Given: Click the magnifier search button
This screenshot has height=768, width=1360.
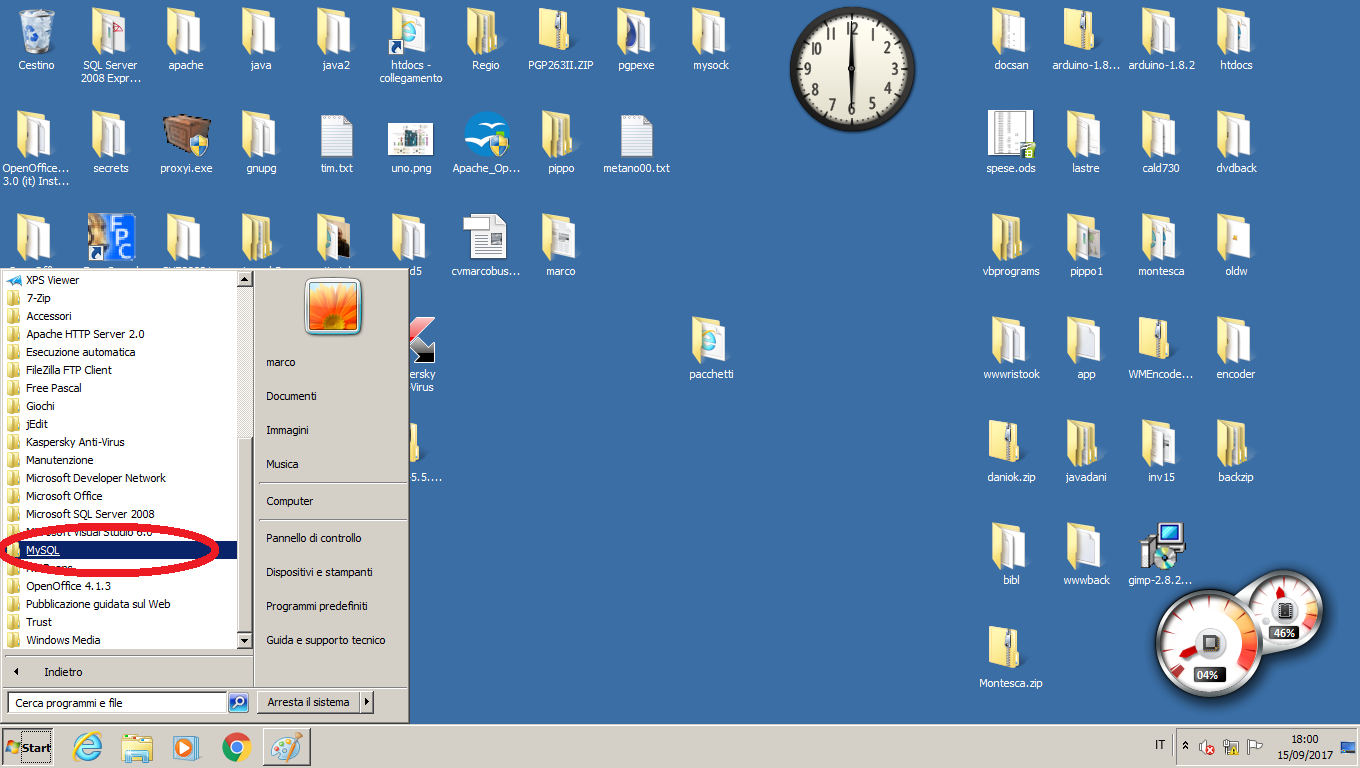Looking at the screenshot, I should click(x=238, y=703).
